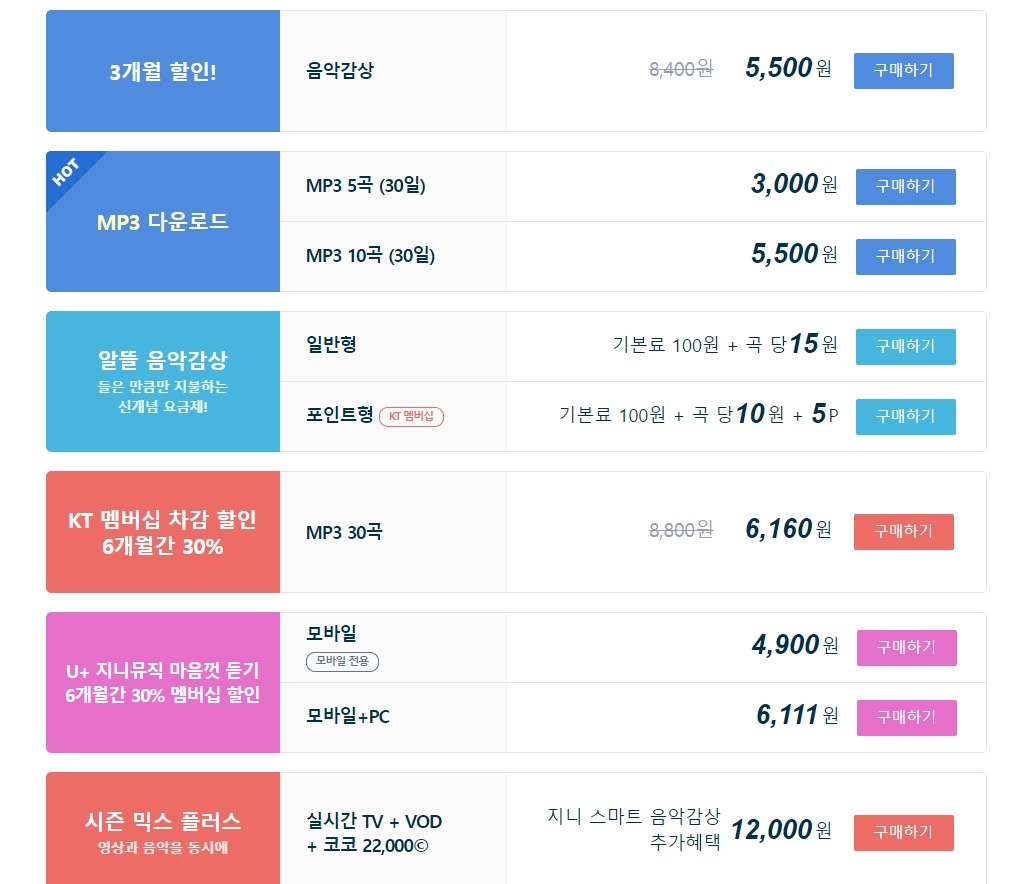Image resolution: width=1028 pixels, height=884 pixels.
Task: Buy the MP3 5곡 (30일) plan
Action: pyautogui.click(x=905, y=187)
